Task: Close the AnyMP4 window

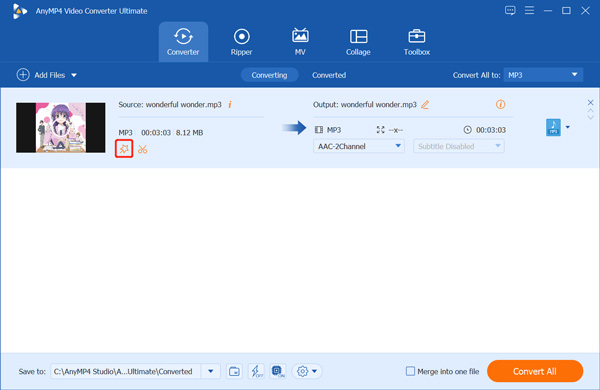Action: coord(585,11)
